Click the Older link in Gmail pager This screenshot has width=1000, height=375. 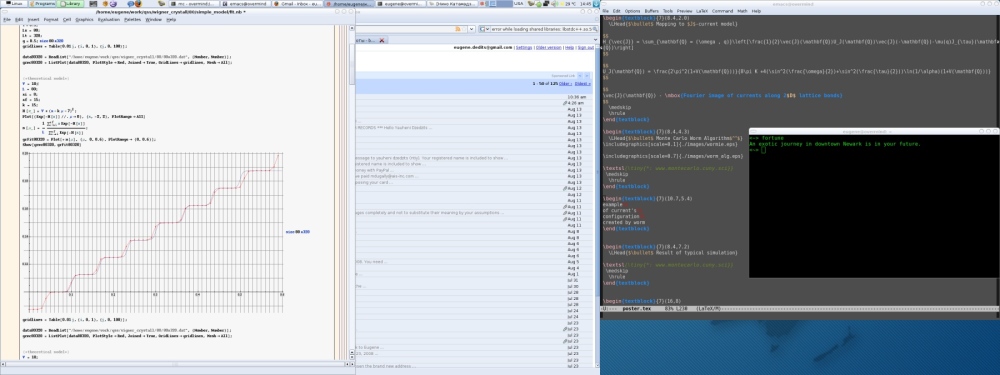pos(565,84)
